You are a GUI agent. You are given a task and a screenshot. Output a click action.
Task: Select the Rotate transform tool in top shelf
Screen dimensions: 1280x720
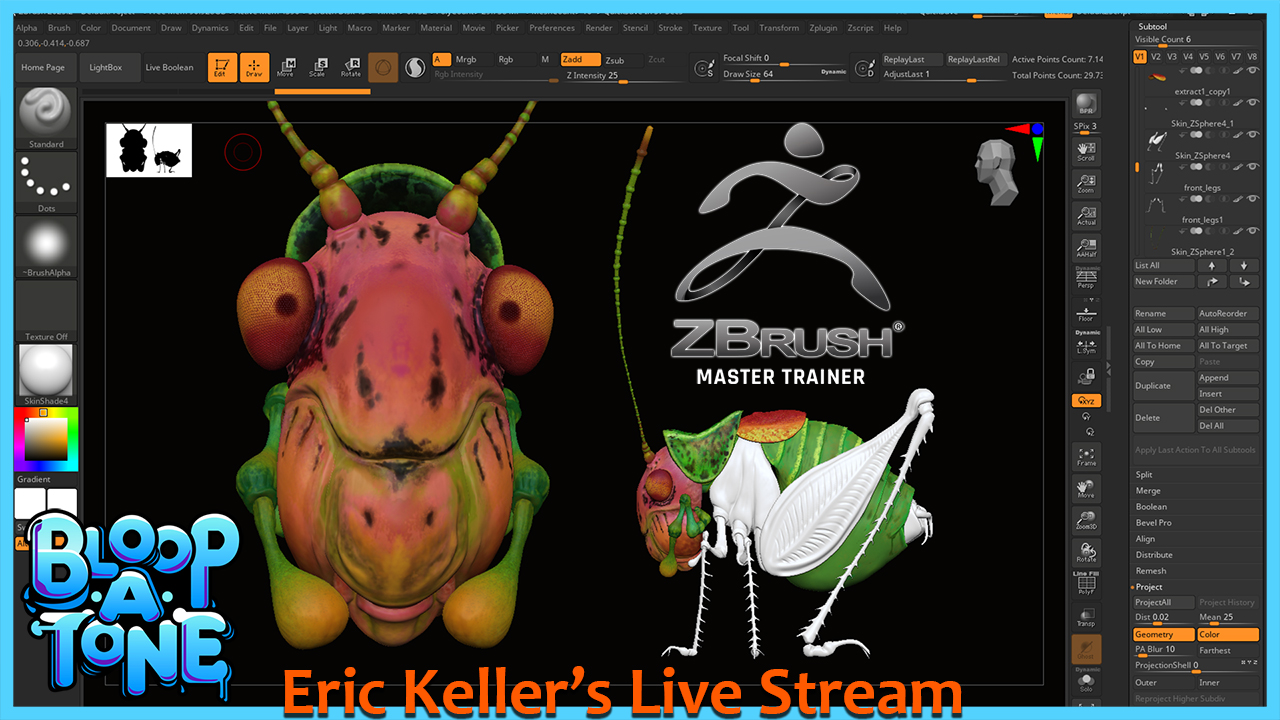tap(350, 68)
